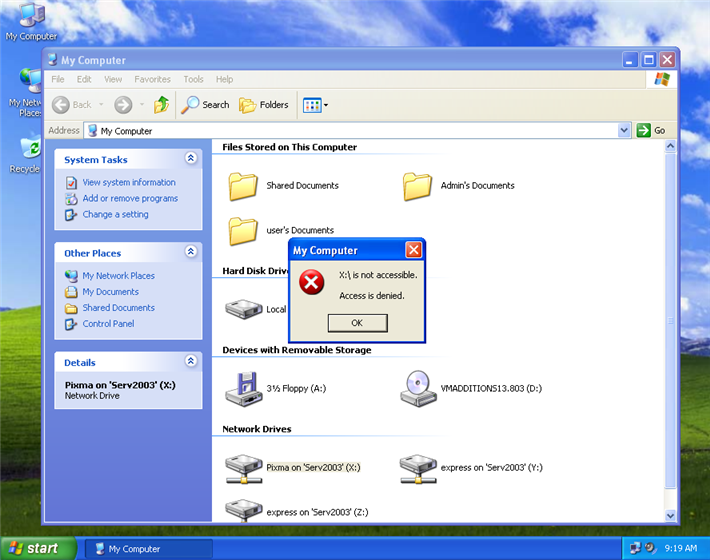Viewport: 710px width, 560px height.
Task: Toggle the Folders pane button
Action: [264, 105]
